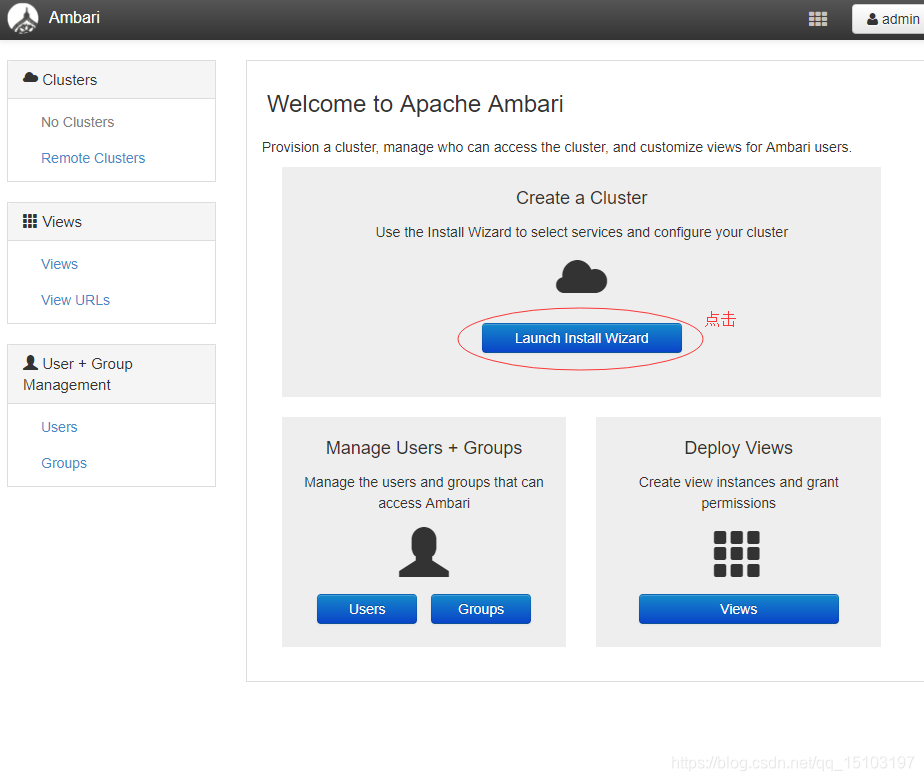Click the Ambari title text in header
The height and width of the screenshot is (781, 924).
pos(74,18)
